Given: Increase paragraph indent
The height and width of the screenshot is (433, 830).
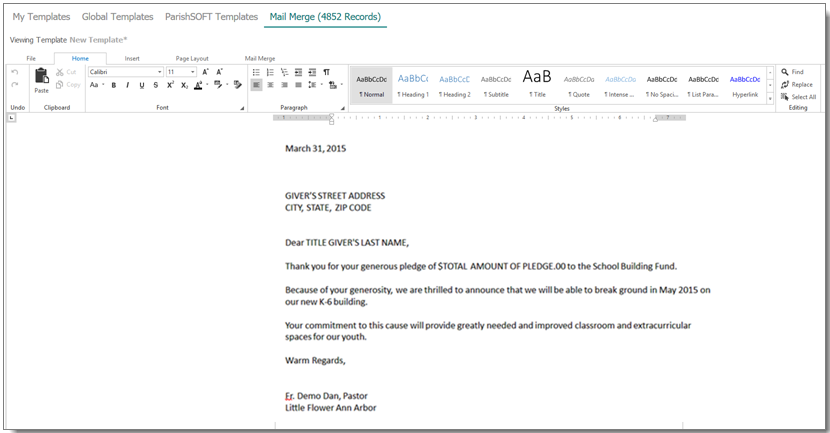Looking at the screenshot, I should pos(312,72).
